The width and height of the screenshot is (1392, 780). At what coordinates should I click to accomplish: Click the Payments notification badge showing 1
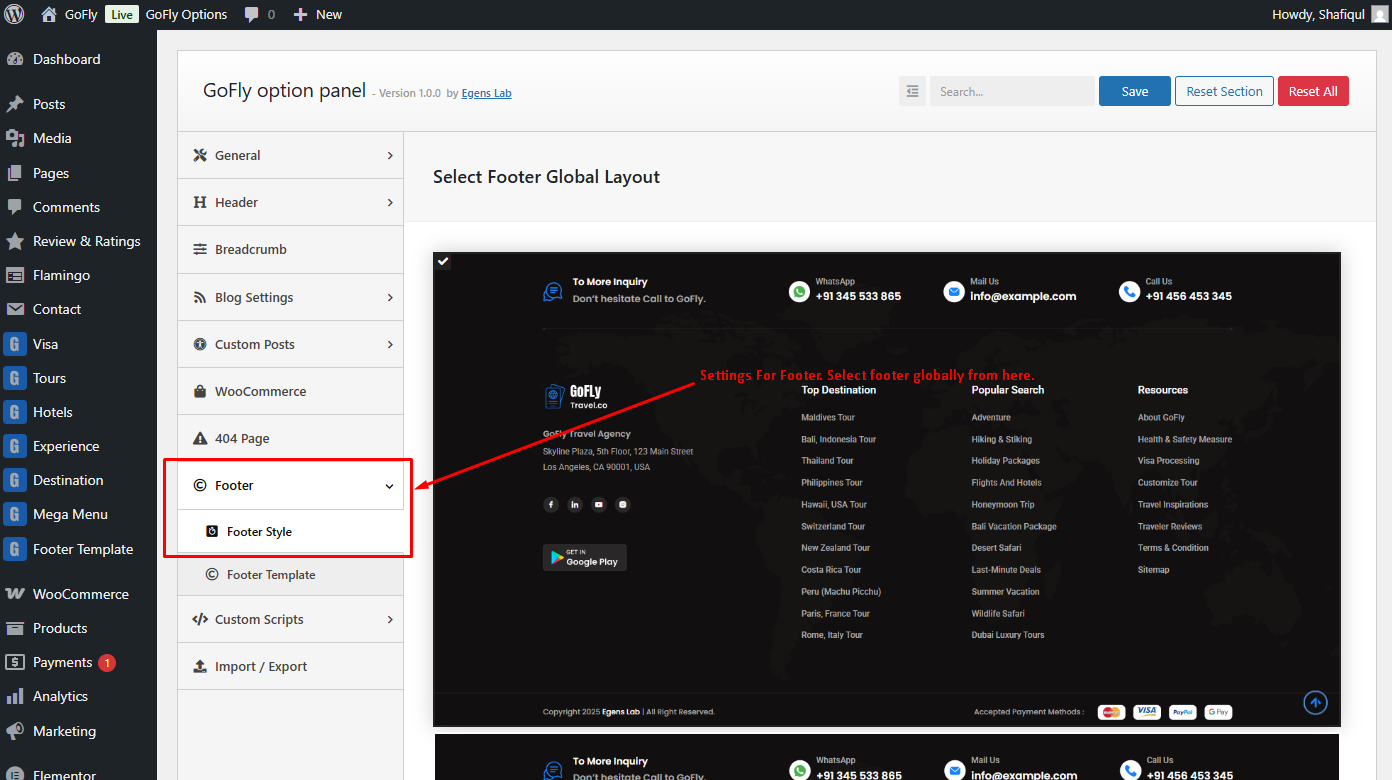107,662
